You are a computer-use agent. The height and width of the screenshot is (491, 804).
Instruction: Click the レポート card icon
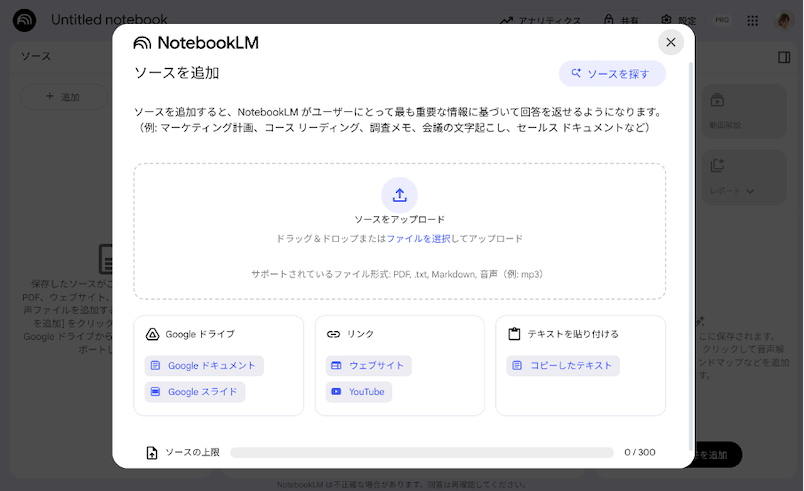[717, 165]
